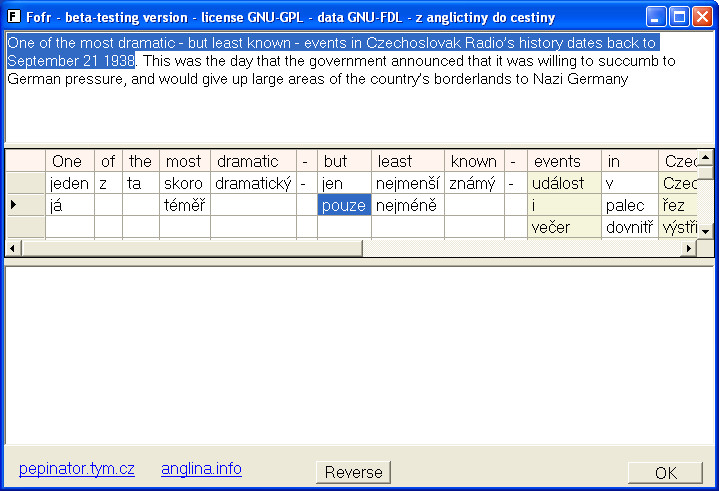Choose the 'skoro' translation cell
Image resolution: width=719 pixels, height=491 pixels.
click(x=185, y=183)
